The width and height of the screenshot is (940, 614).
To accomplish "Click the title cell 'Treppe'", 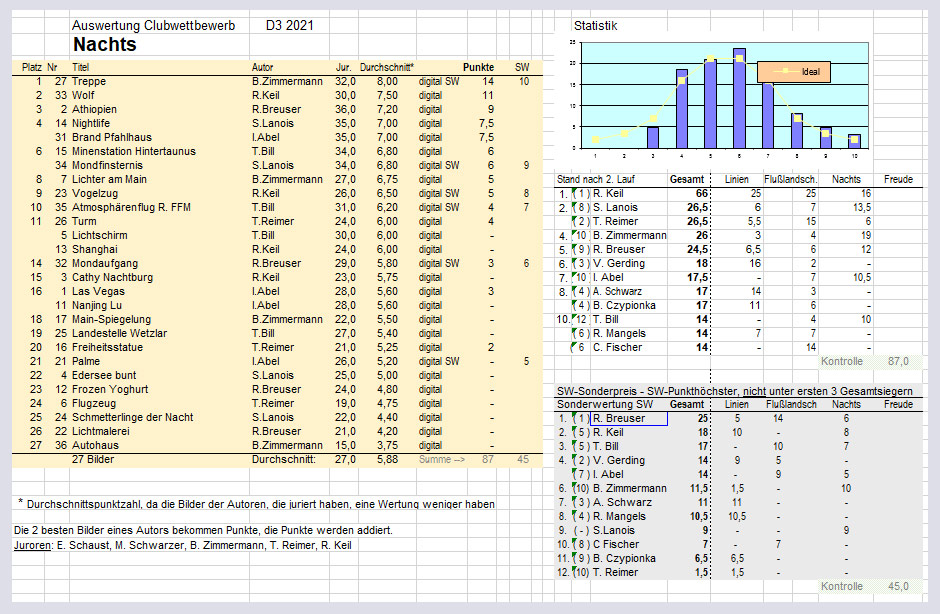I will (x=89, y=82).
